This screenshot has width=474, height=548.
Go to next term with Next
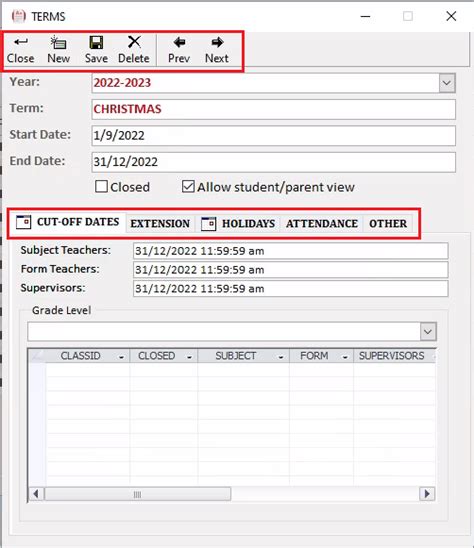[217, 51]
